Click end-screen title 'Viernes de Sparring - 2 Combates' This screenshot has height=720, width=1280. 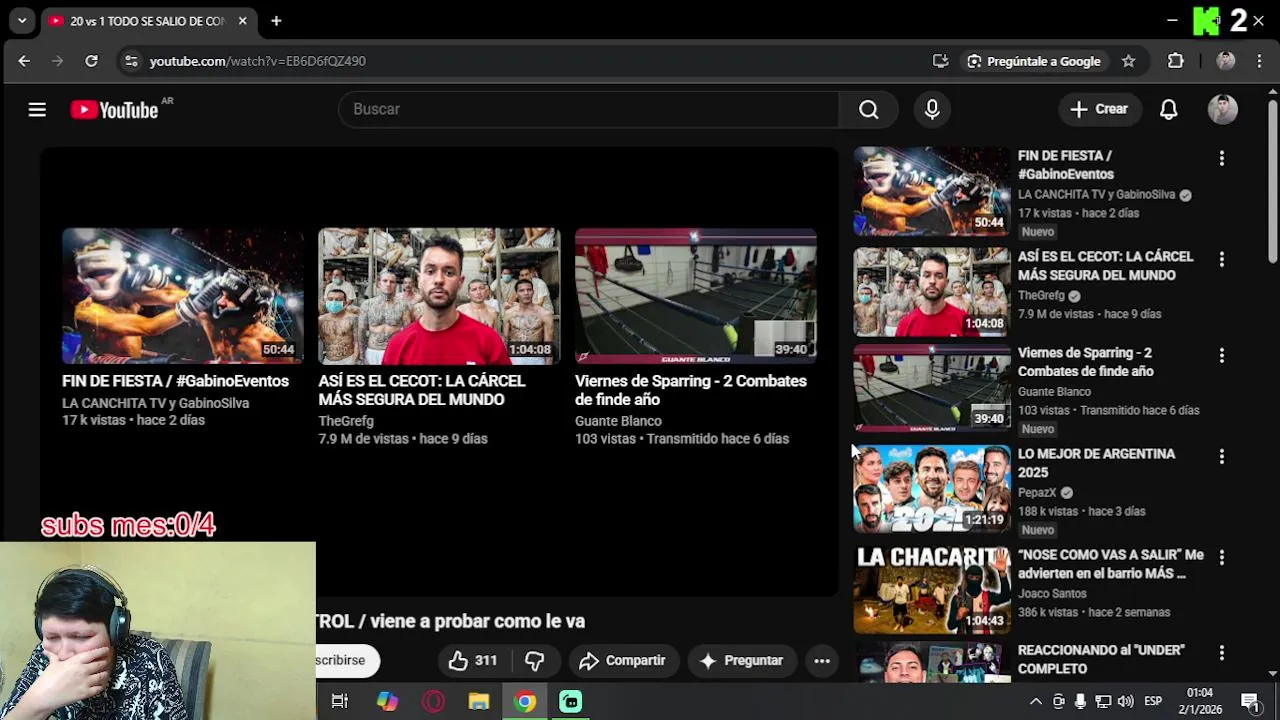[x=690, y=390]
